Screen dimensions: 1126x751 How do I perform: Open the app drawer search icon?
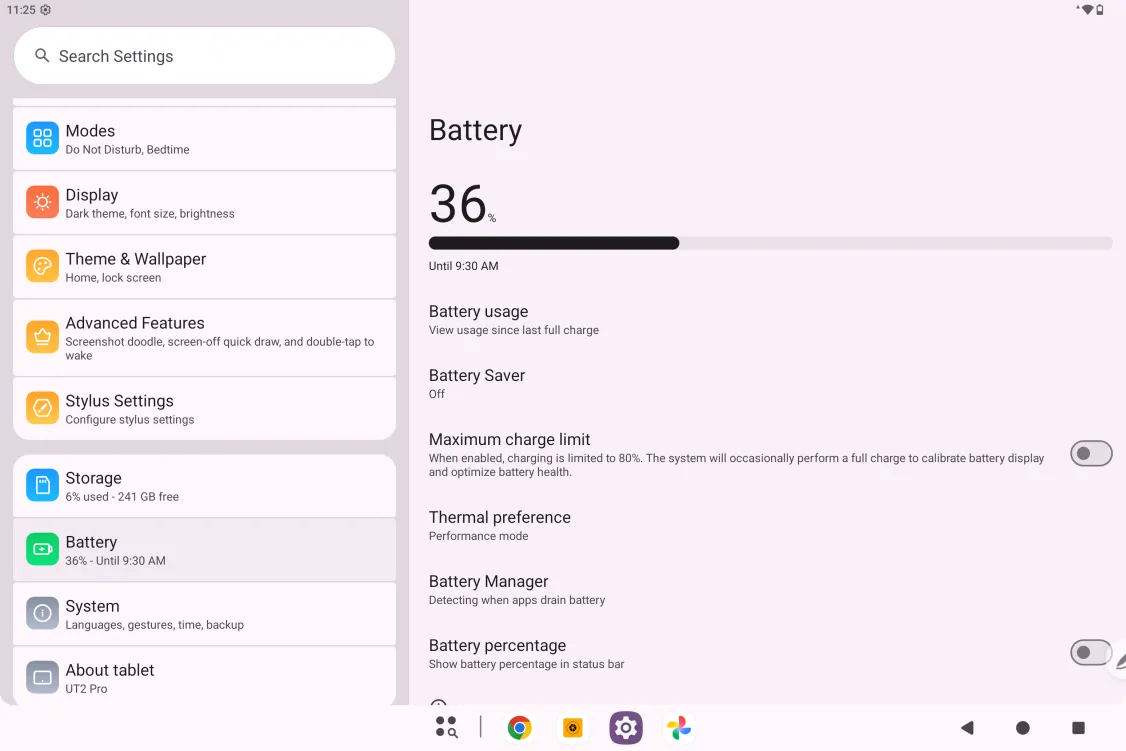tap(447, 727)
